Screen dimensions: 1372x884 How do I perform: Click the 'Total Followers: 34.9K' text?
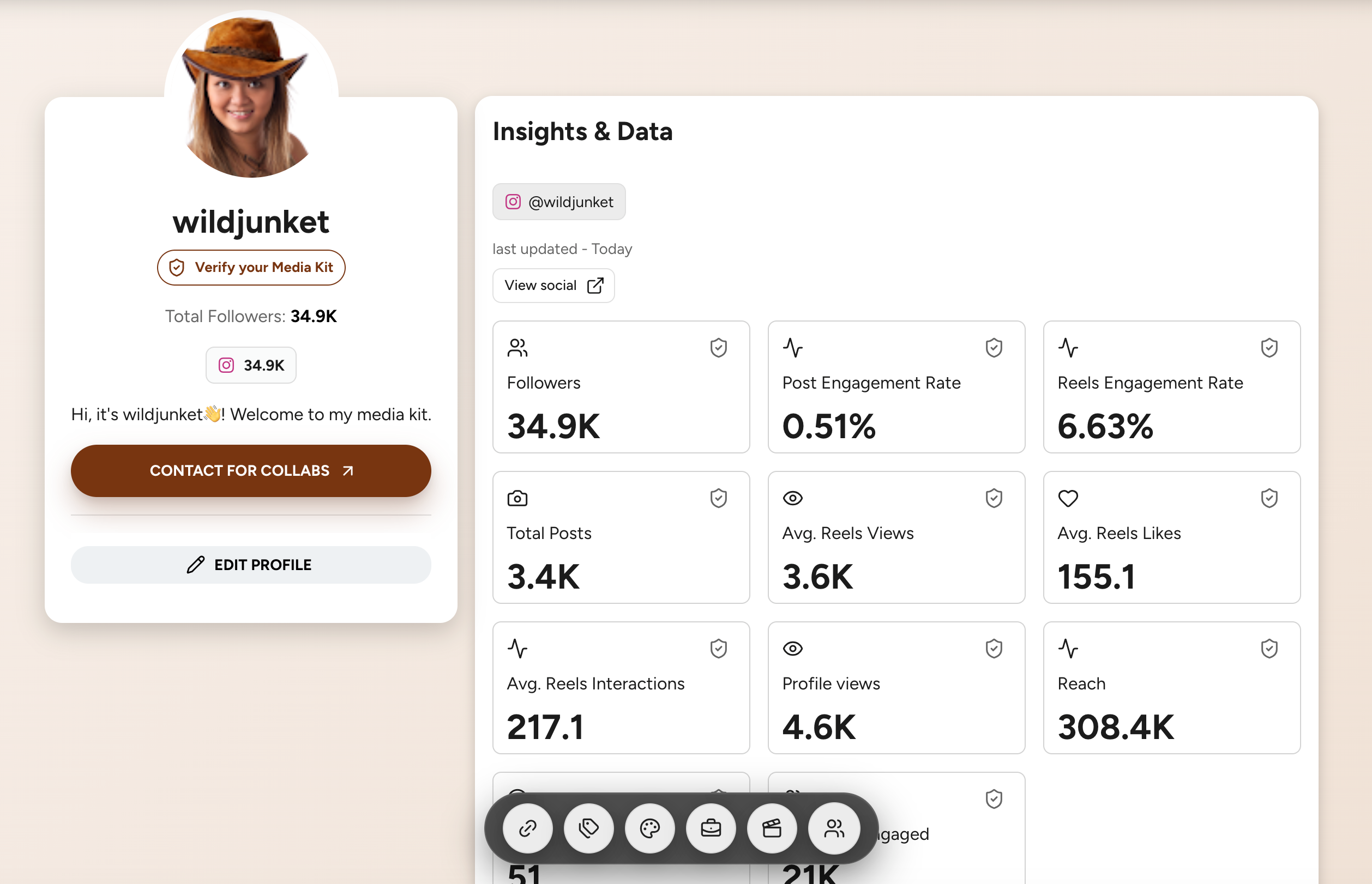pyautogui.click(x=251, y=316)
